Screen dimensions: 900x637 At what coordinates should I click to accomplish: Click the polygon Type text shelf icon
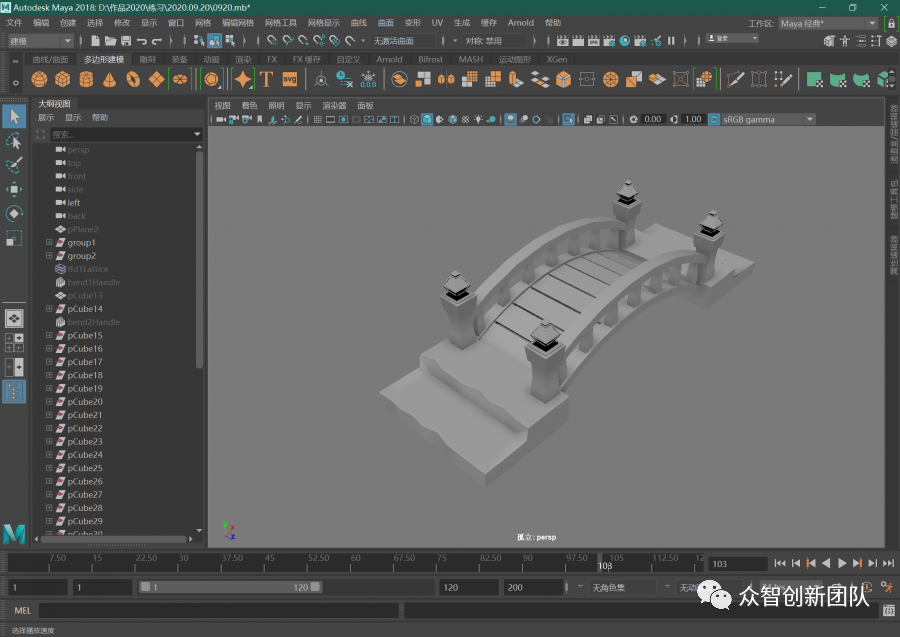coord(267,79)
